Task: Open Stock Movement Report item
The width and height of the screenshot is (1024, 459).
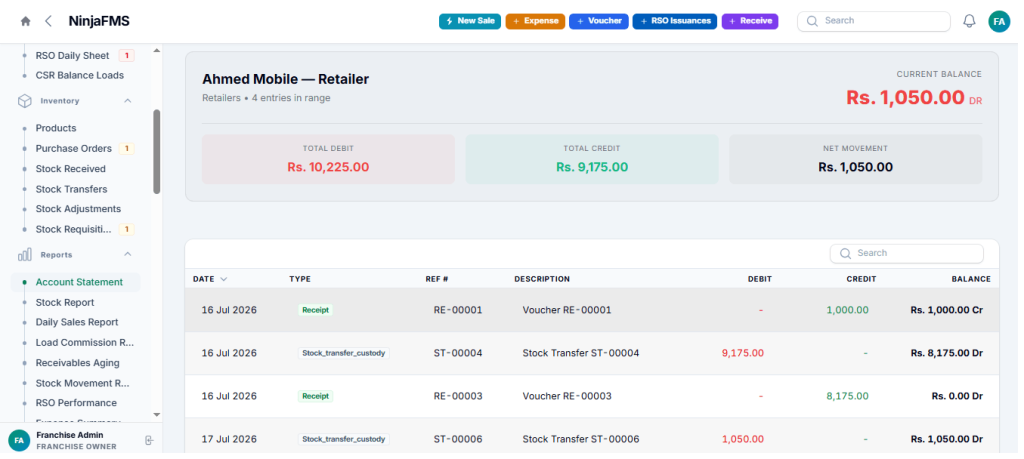Action: pyautogui.click(x=82, y=383)
